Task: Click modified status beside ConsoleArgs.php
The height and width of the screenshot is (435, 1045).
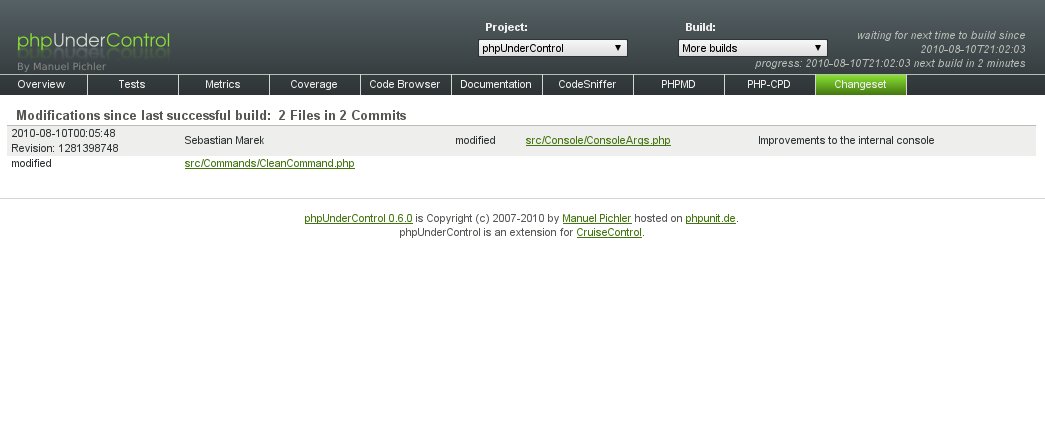Action: click(475, 141)
